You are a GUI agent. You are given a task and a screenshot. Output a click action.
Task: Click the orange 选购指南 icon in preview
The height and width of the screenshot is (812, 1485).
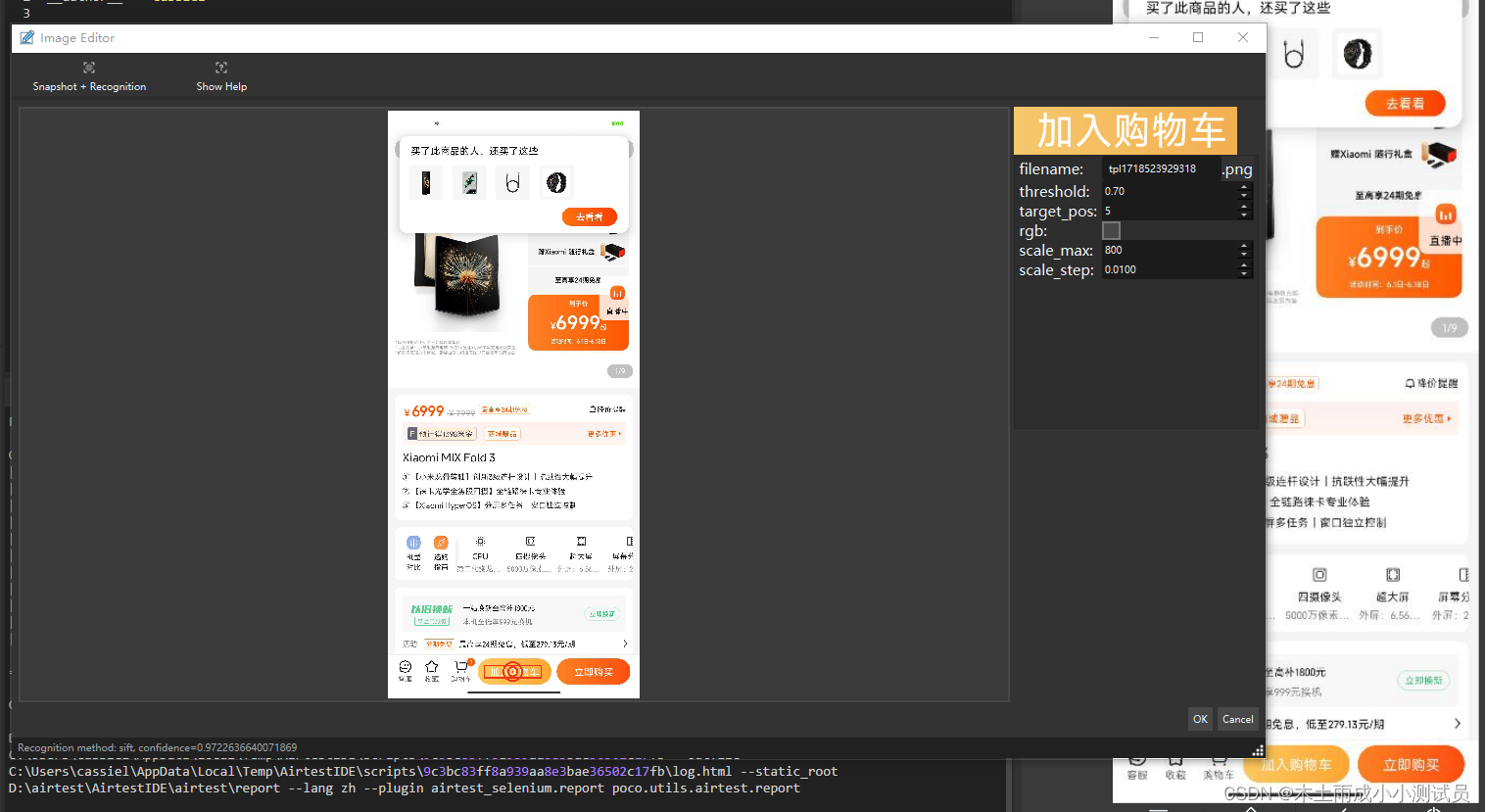click(441, 543)
